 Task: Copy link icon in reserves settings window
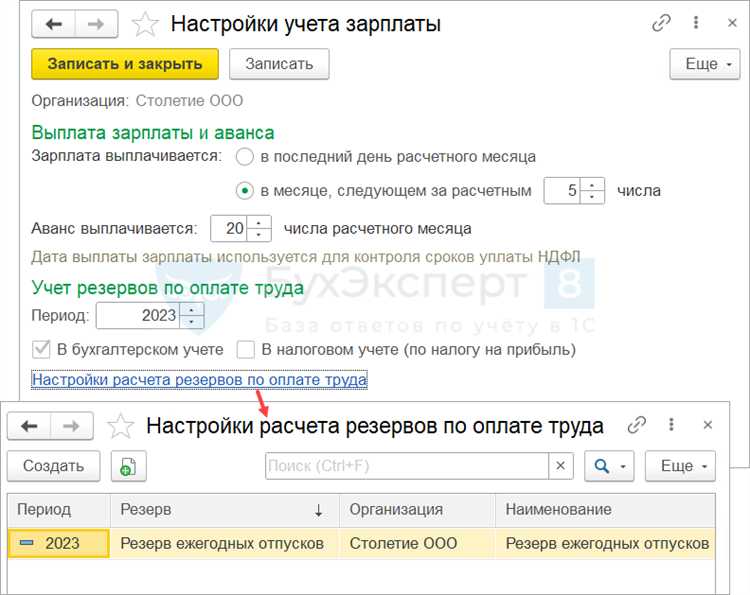click(637, 425)
